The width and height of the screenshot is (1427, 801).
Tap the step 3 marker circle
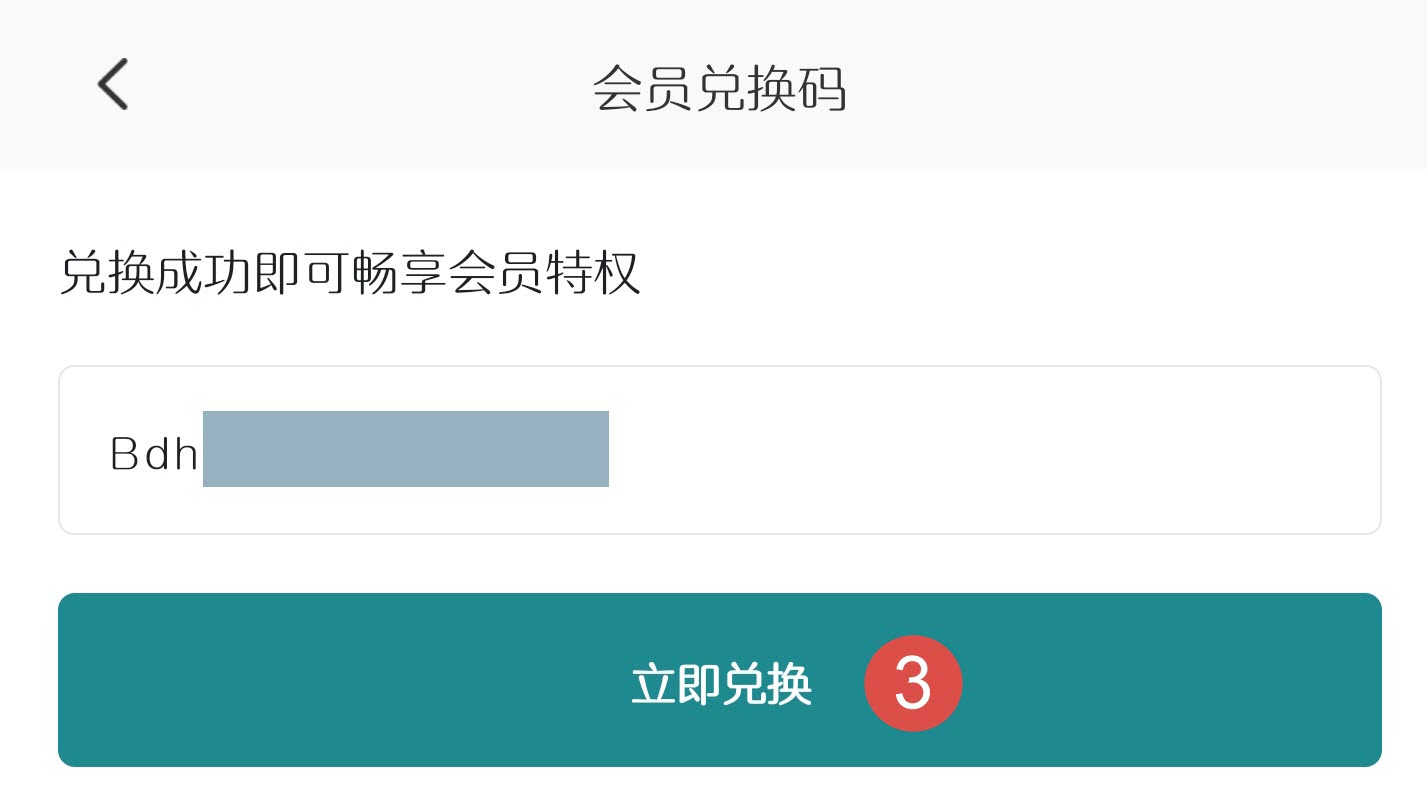coord(912,683)
